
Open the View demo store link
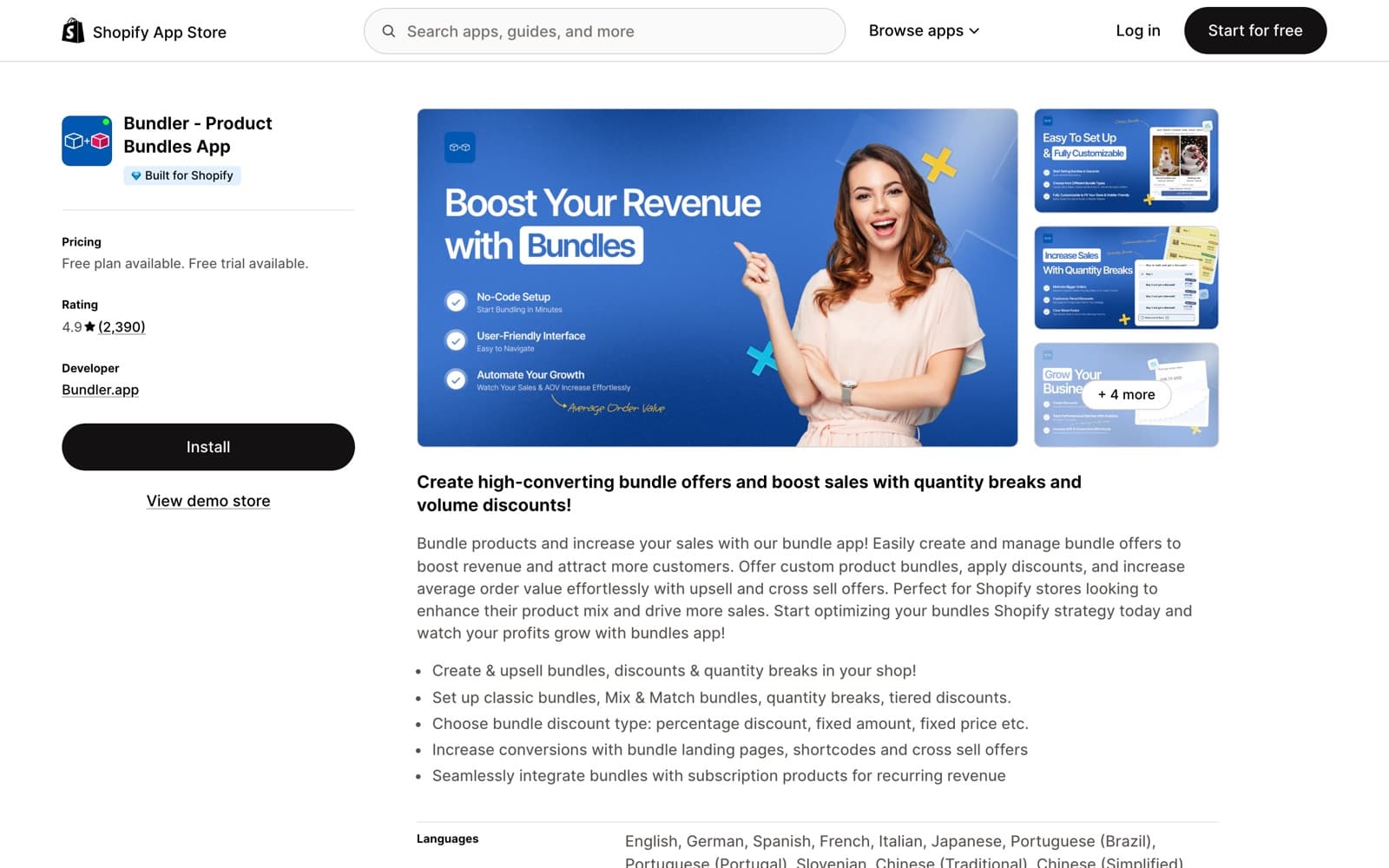(x=208, y=501)
